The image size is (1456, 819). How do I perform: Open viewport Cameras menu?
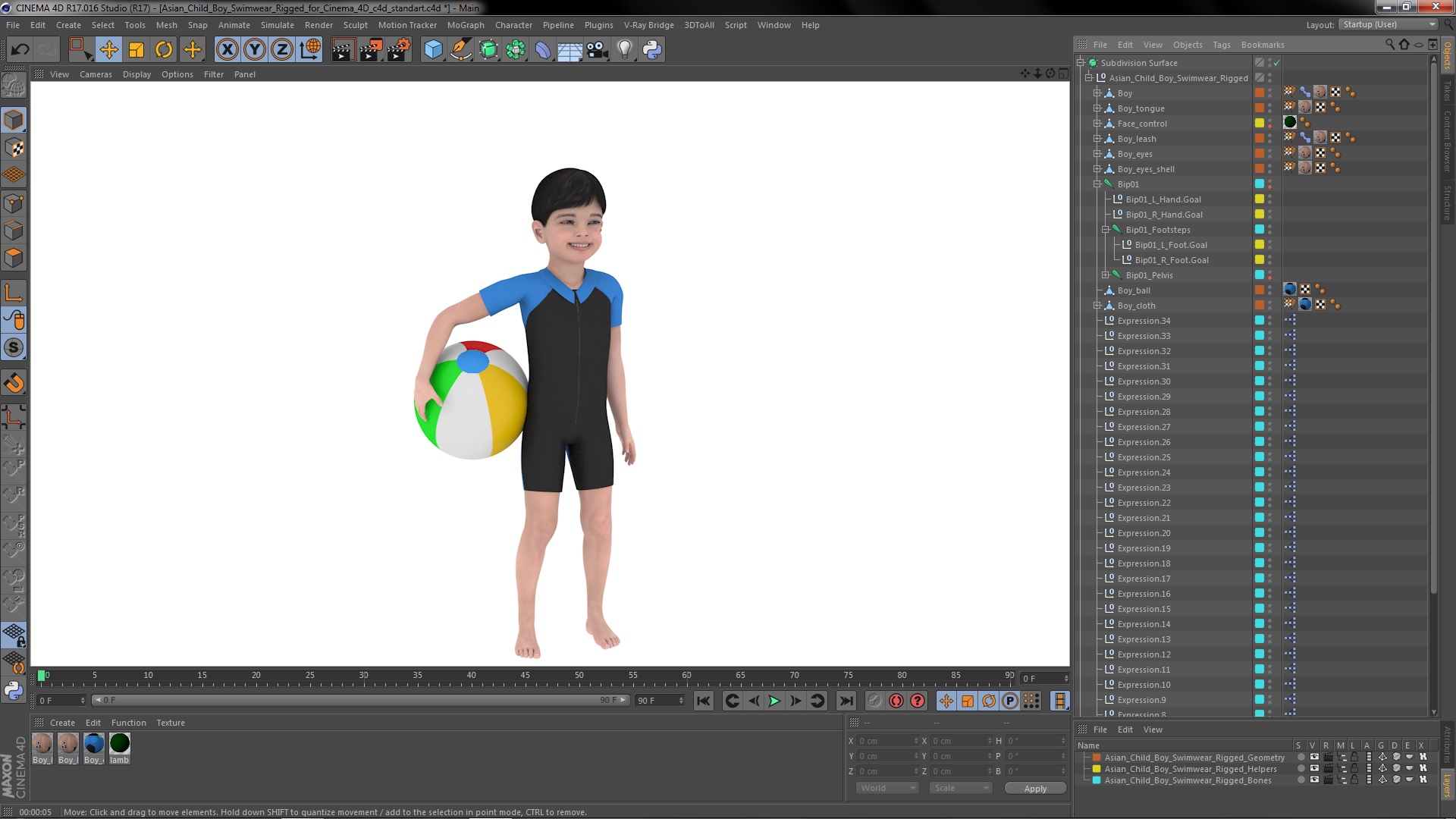pyautogui.click(x=96, y=74)
